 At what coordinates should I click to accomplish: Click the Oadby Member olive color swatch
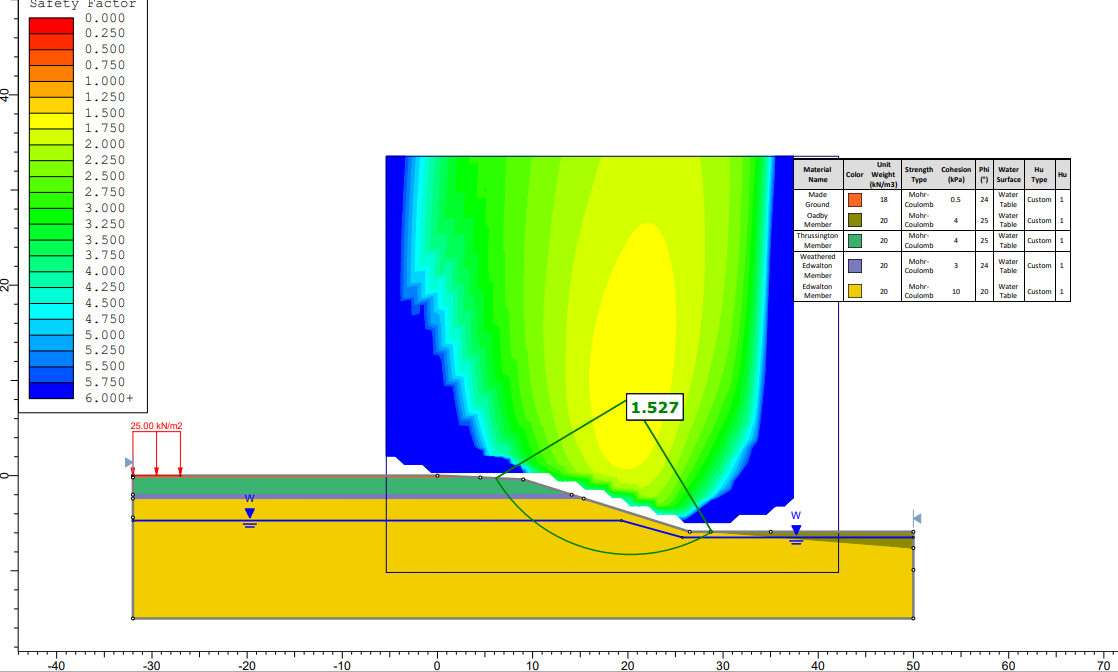click(x=854, y=220)
